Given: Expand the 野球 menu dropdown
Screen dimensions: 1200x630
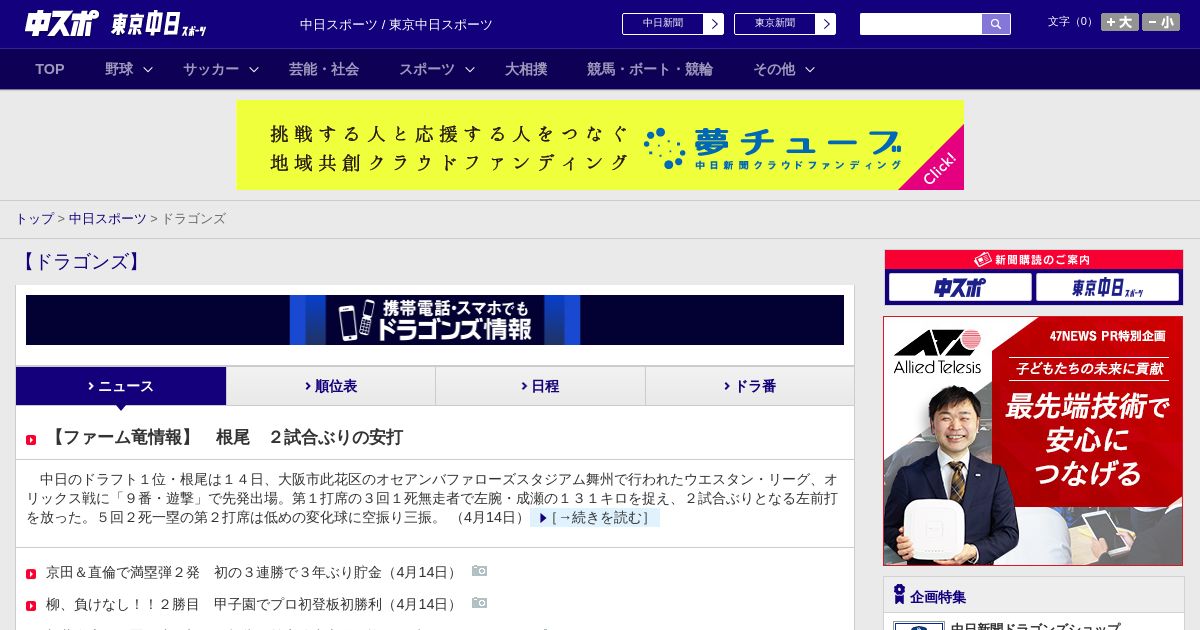Looking at the screenshot, I should click(x=129, y=69).
